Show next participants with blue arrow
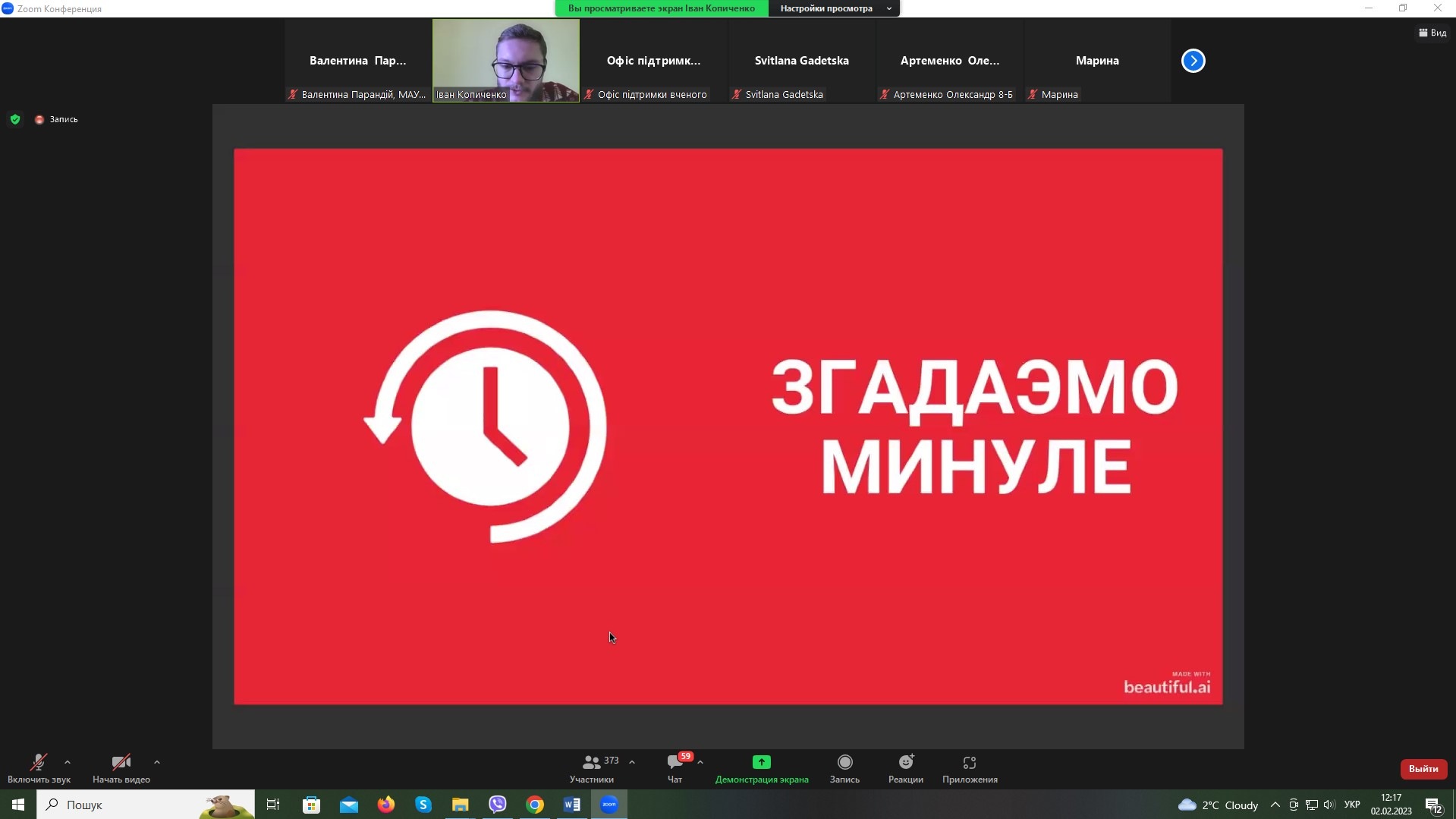 click(1193, 61)
